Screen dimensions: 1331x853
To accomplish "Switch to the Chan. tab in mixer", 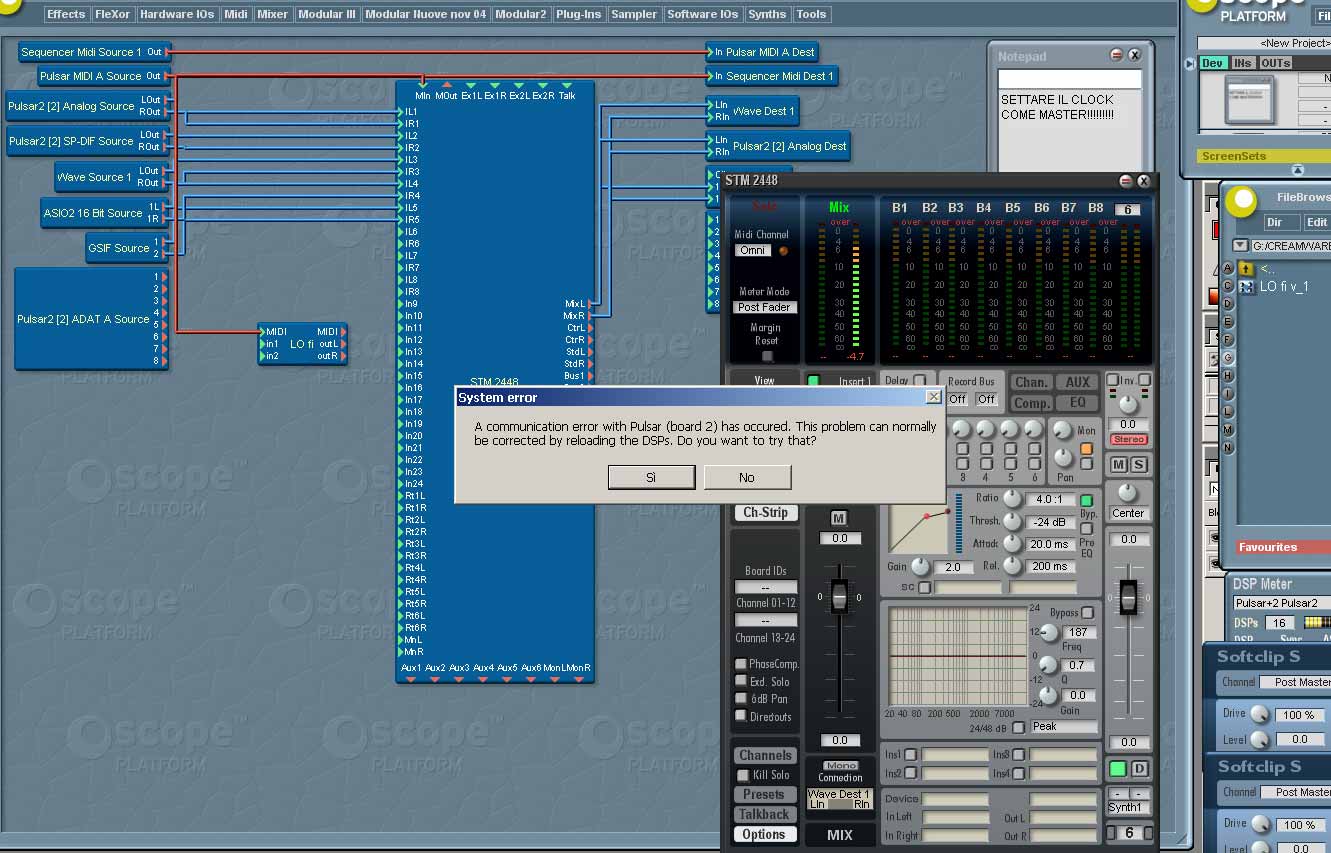I will click(1031, 382).
